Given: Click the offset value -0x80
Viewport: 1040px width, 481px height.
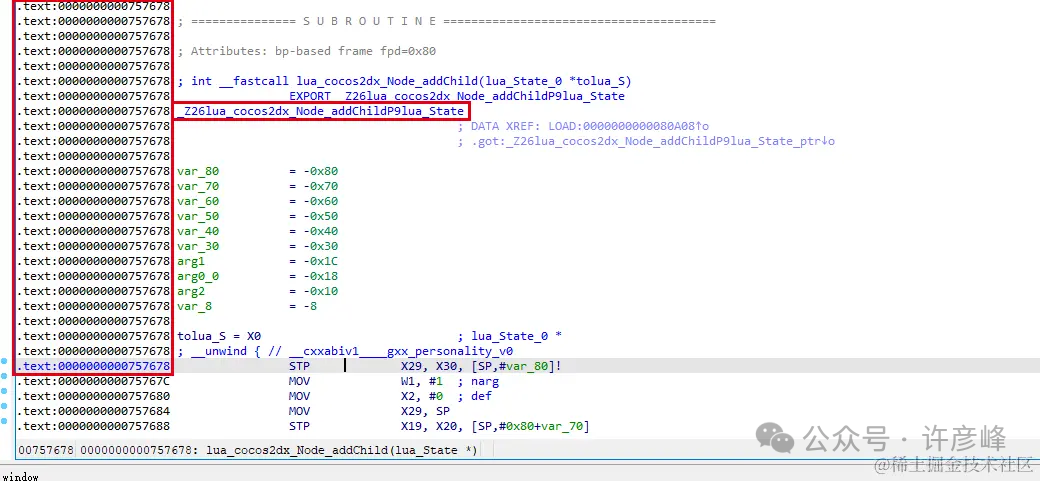Looking at the screenshot, I should click(x=320, y=171).
